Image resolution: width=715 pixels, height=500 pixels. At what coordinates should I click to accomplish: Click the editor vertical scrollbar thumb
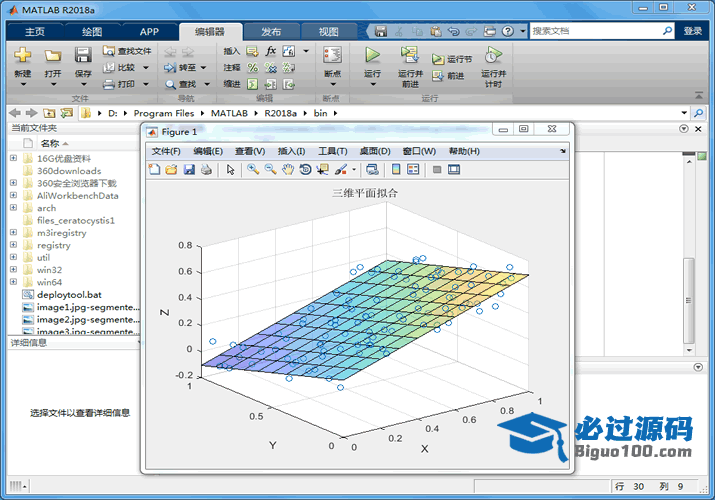click(689, 300)
